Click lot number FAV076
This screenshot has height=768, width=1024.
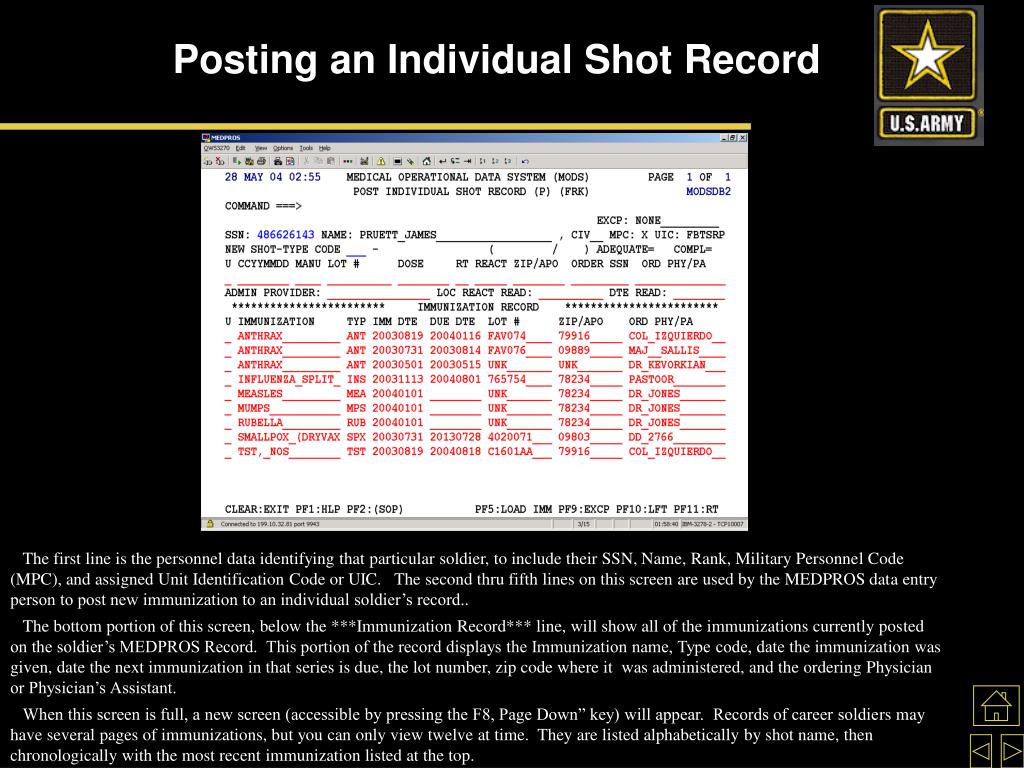pyautogui.click(x=507, y=351)
